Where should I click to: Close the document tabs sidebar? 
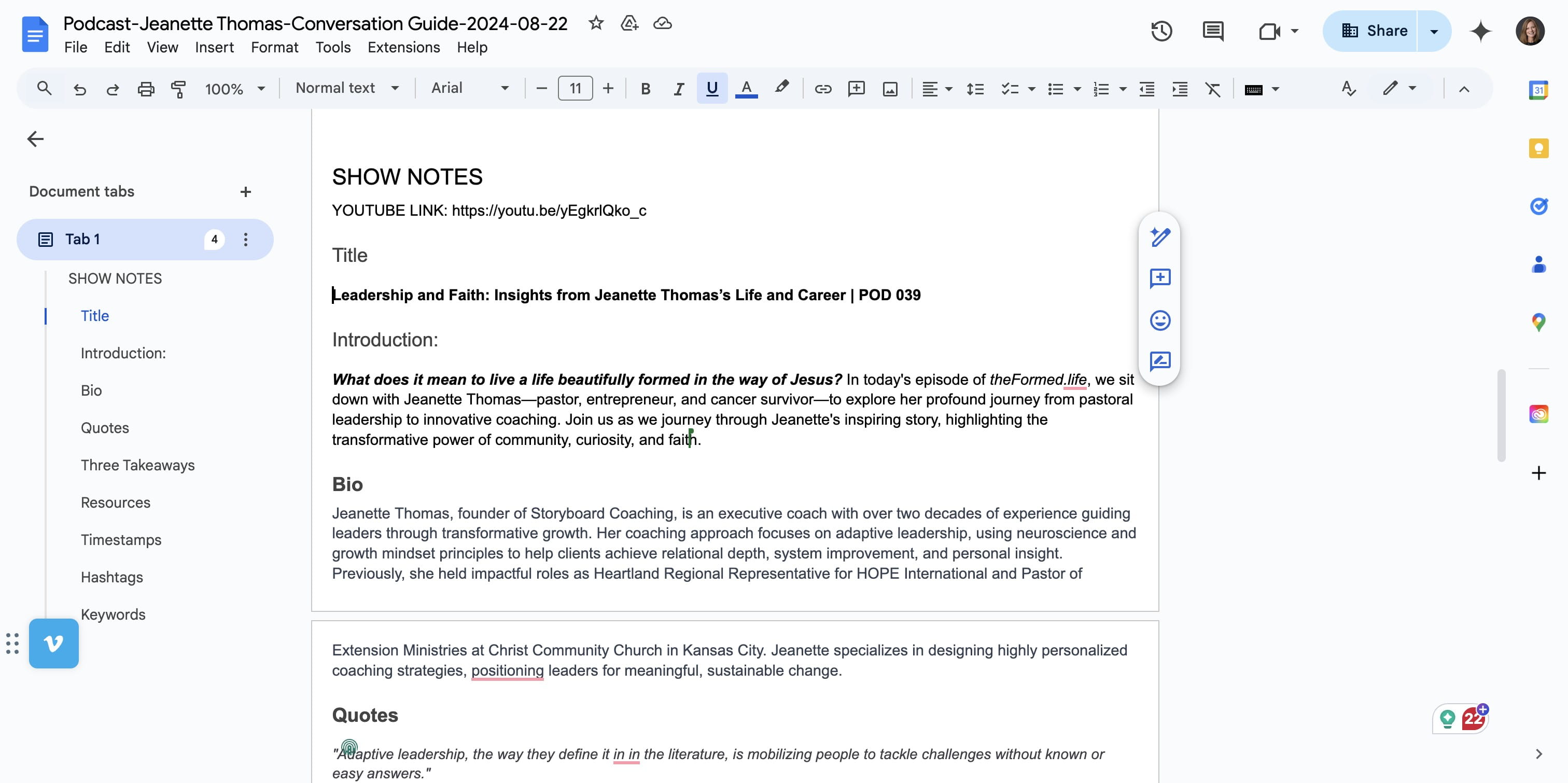pyautogui.click(x=35, y=139)
